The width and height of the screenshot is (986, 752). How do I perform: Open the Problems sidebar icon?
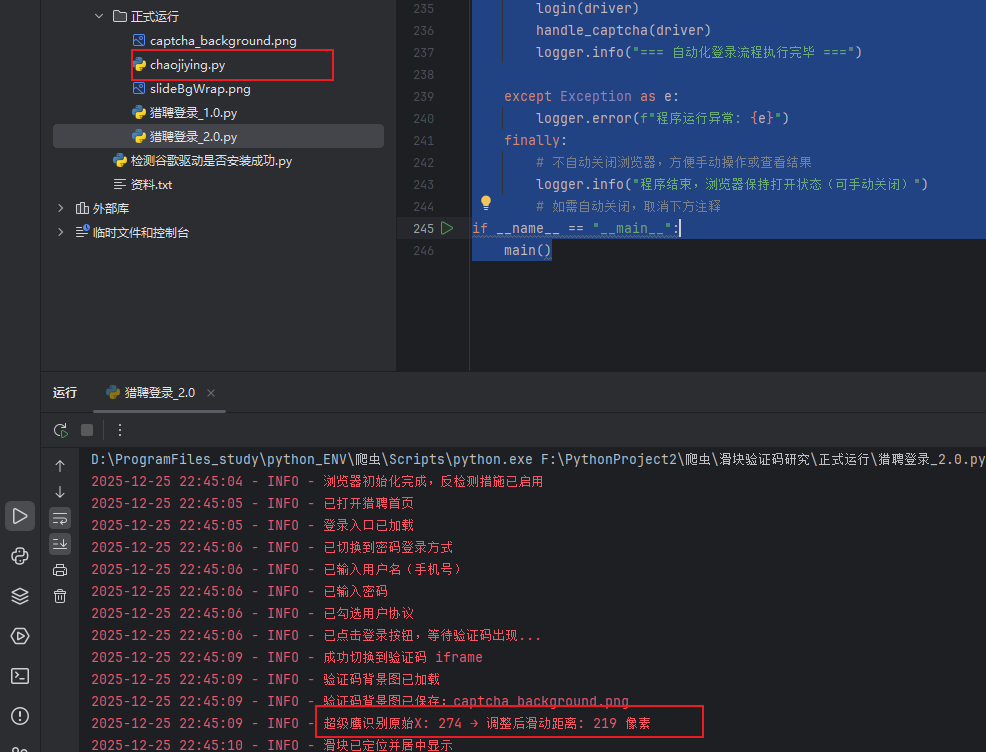(19, 716)
